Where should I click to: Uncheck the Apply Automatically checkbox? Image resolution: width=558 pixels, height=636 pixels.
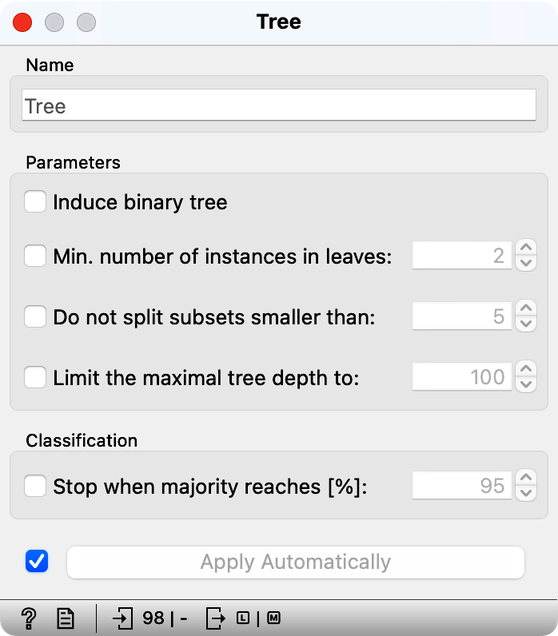37,561
